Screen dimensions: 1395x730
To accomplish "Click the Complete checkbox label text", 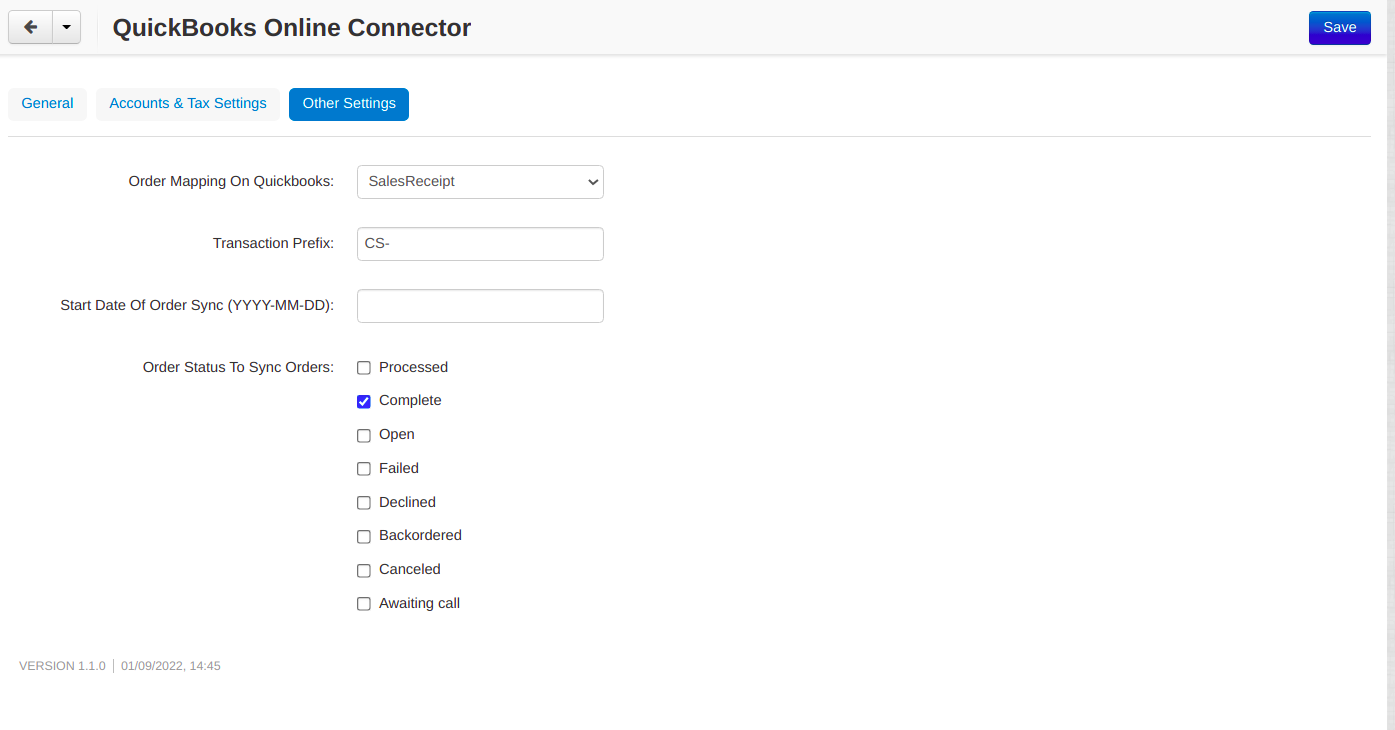I will pos(410,401).
